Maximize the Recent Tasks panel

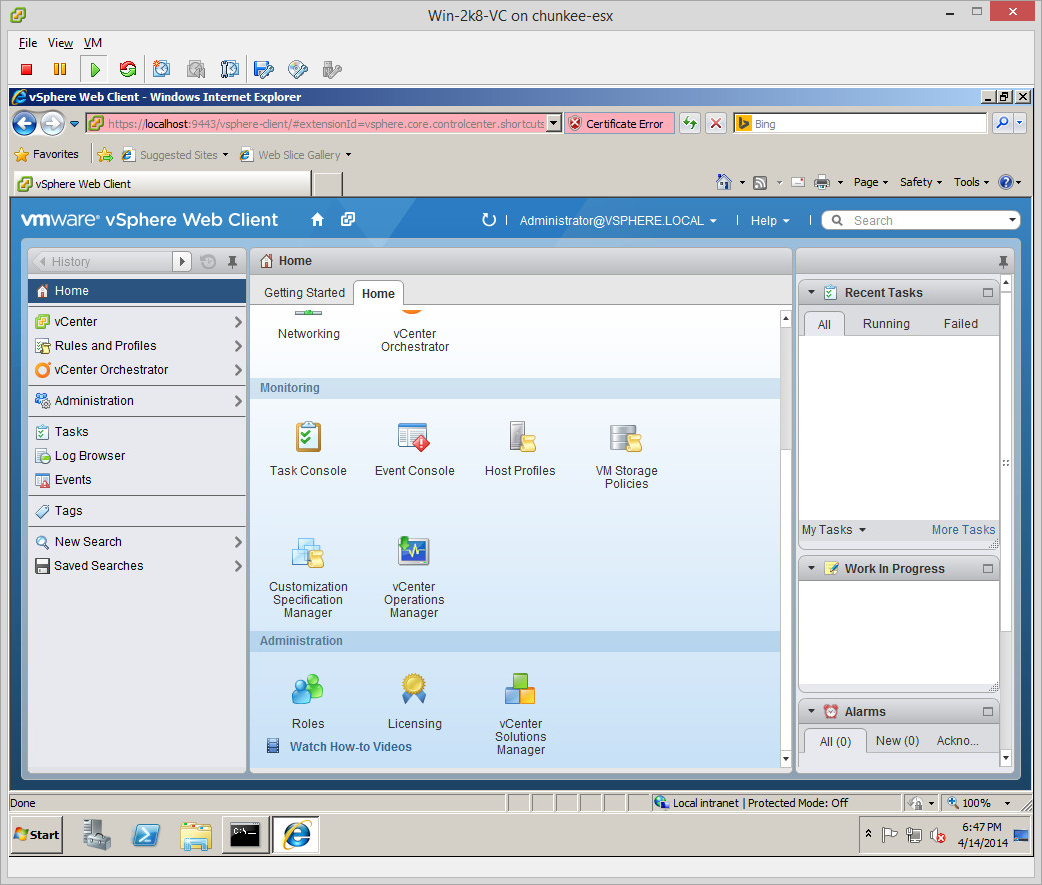coord(988,293)
